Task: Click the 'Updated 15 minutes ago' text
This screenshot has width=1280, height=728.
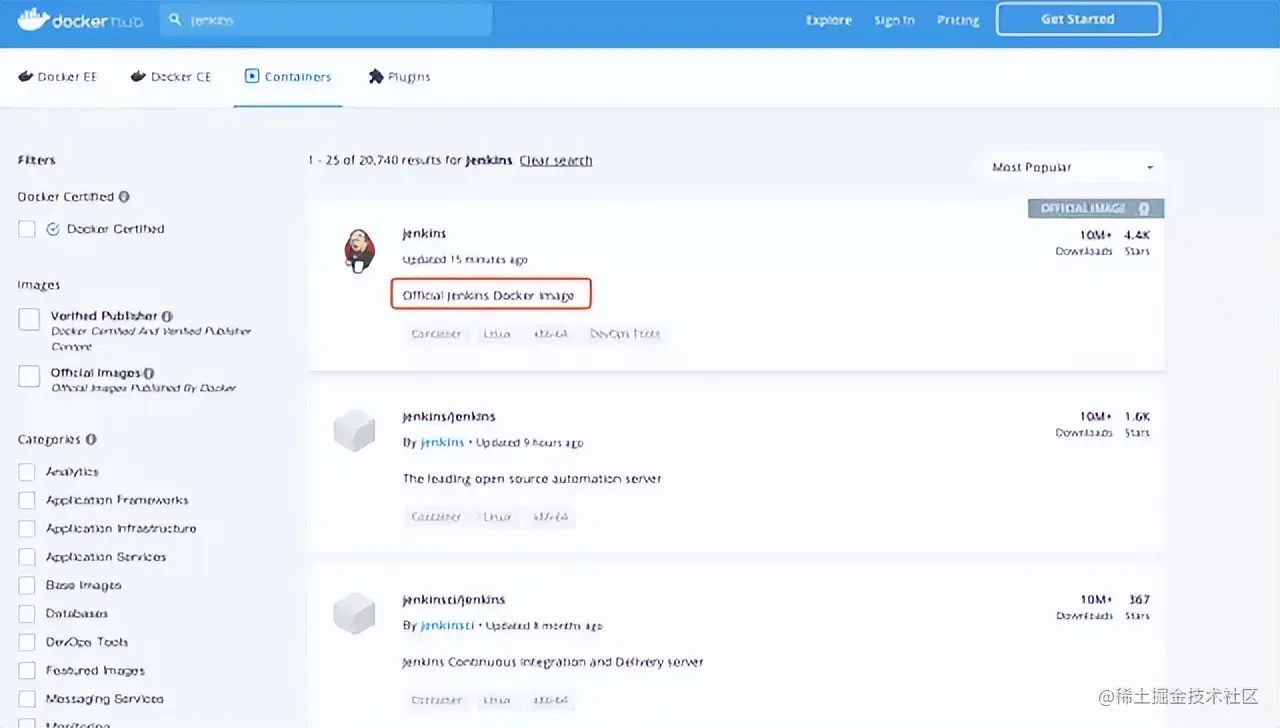Action: click(465, 260)
